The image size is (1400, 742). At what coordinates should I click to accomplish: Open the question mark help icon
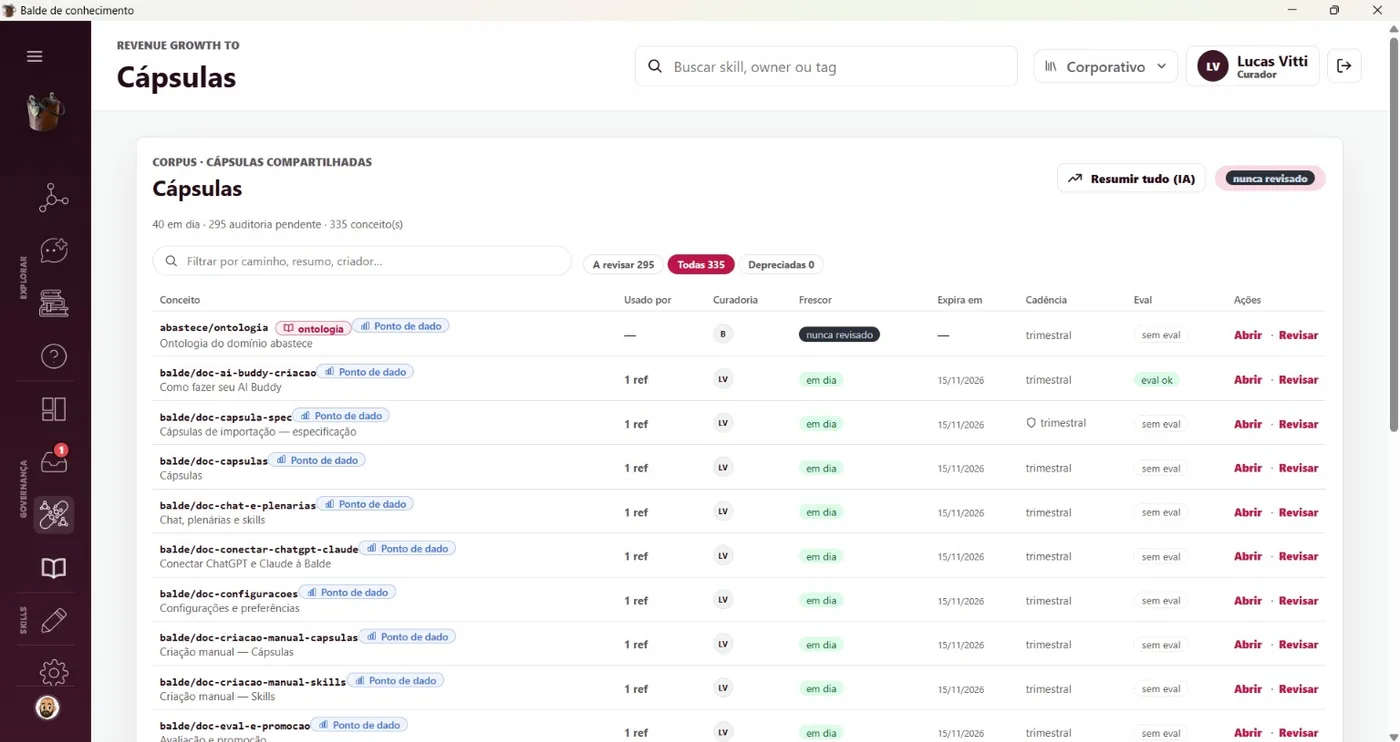54,356
